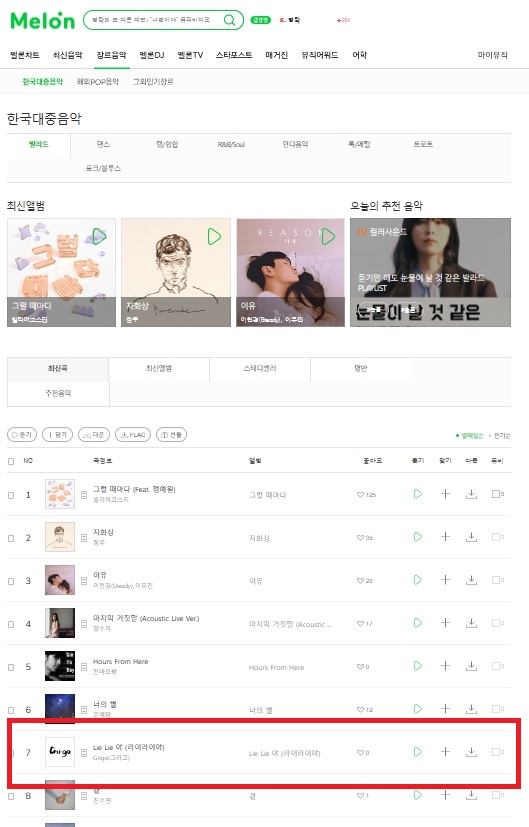Play the Lie Lie 야 track
The width and height of the screenshot is (529, 827).
[418, 752]
